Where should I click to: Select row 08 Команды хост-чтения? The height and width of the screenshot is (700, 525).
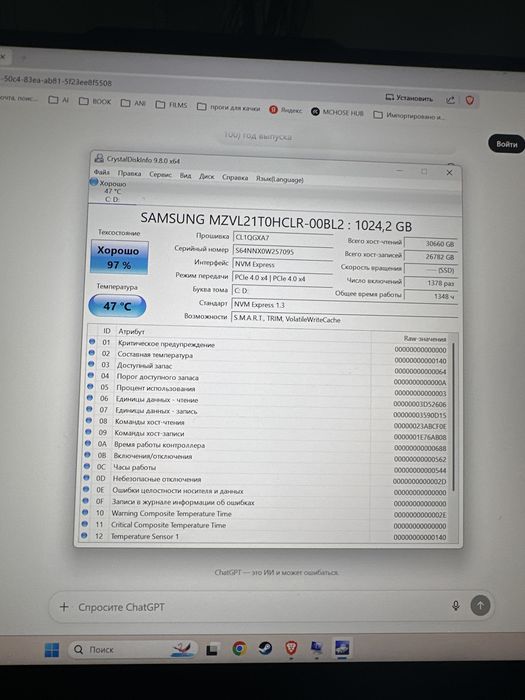tap(267, 423)
